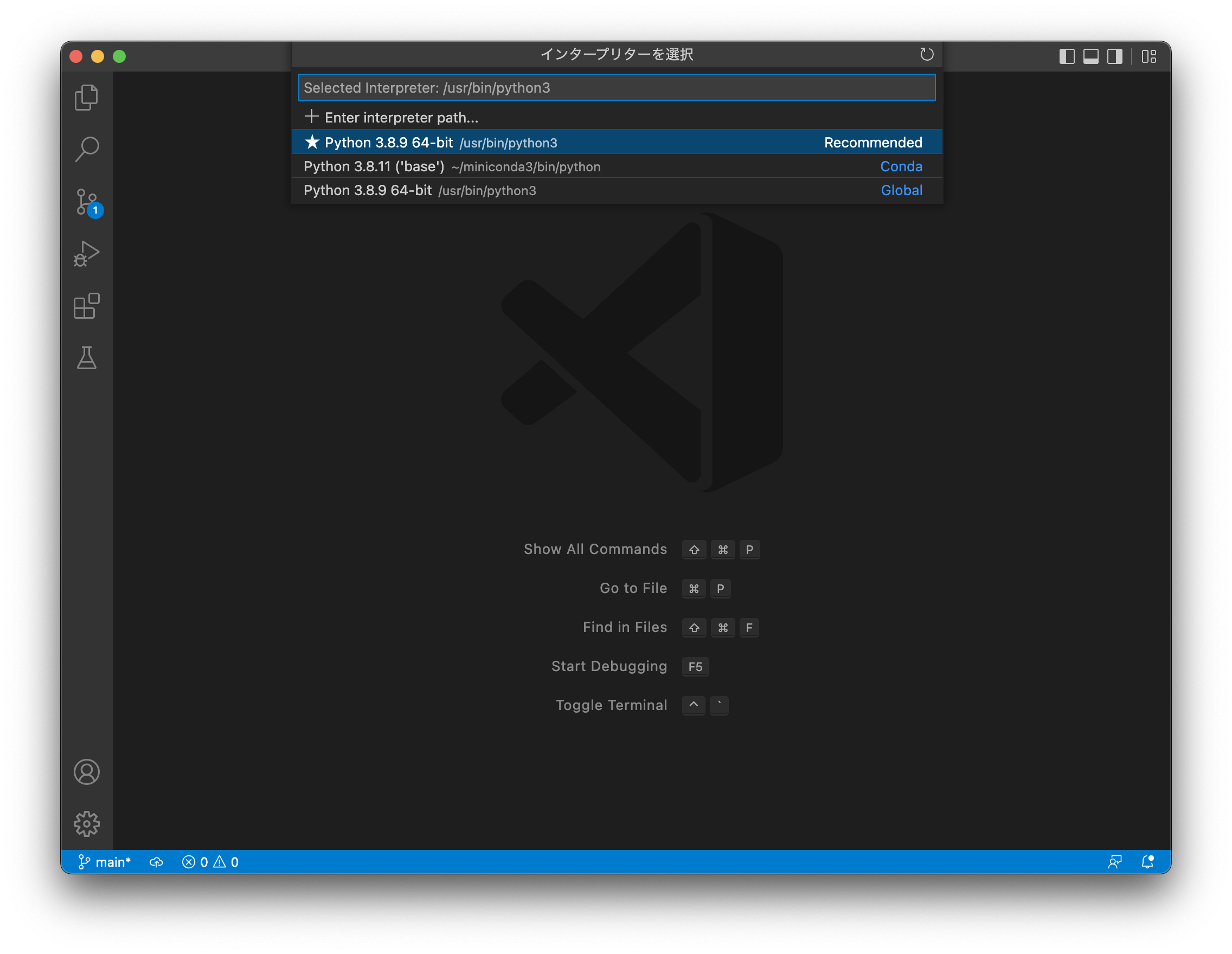Image resolution: width=1232 pixels, height=954 pixels.
Task: Open the Accounts menu icon
Action: tap(86, 771)
